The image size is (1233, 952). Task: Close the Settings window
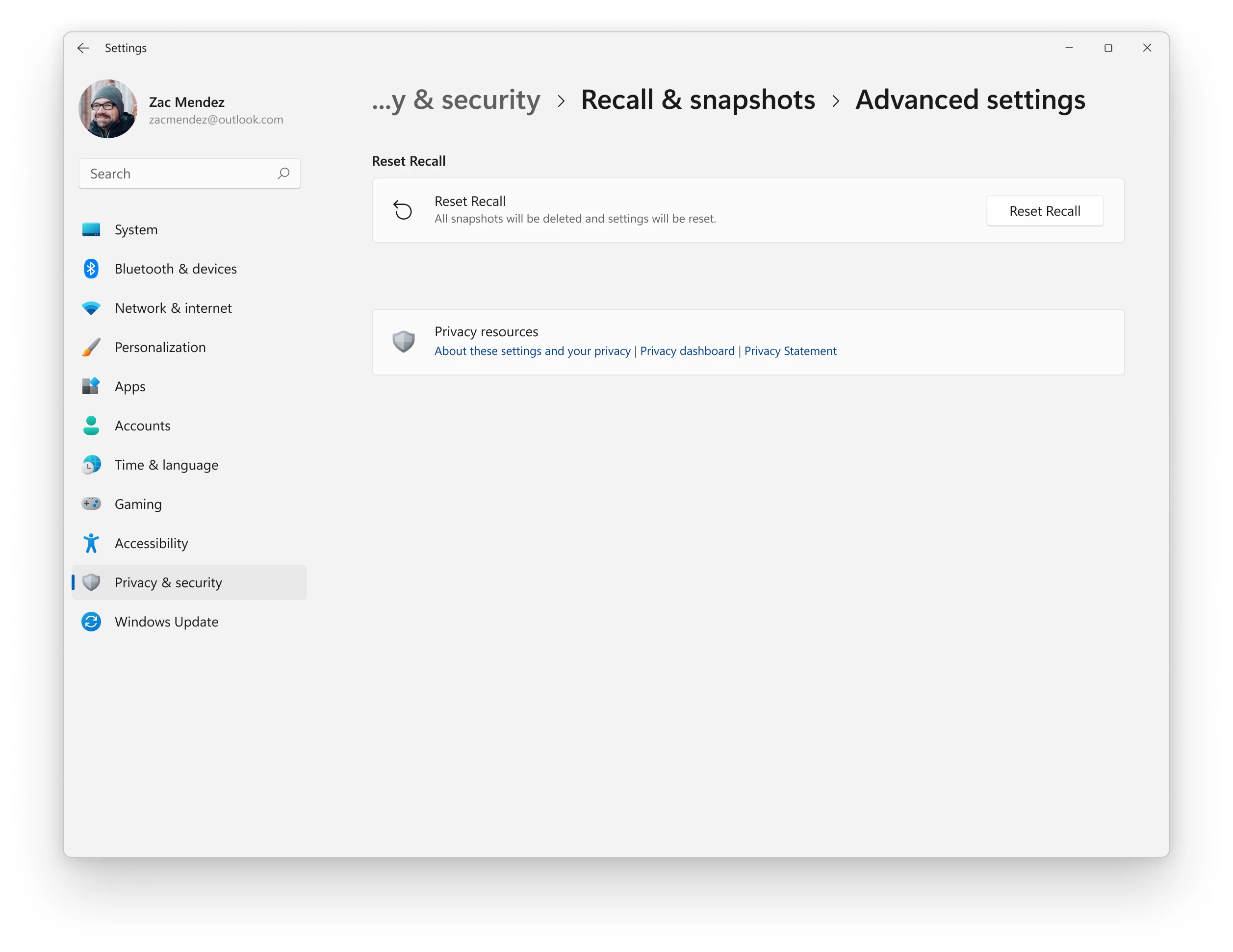1147,48
